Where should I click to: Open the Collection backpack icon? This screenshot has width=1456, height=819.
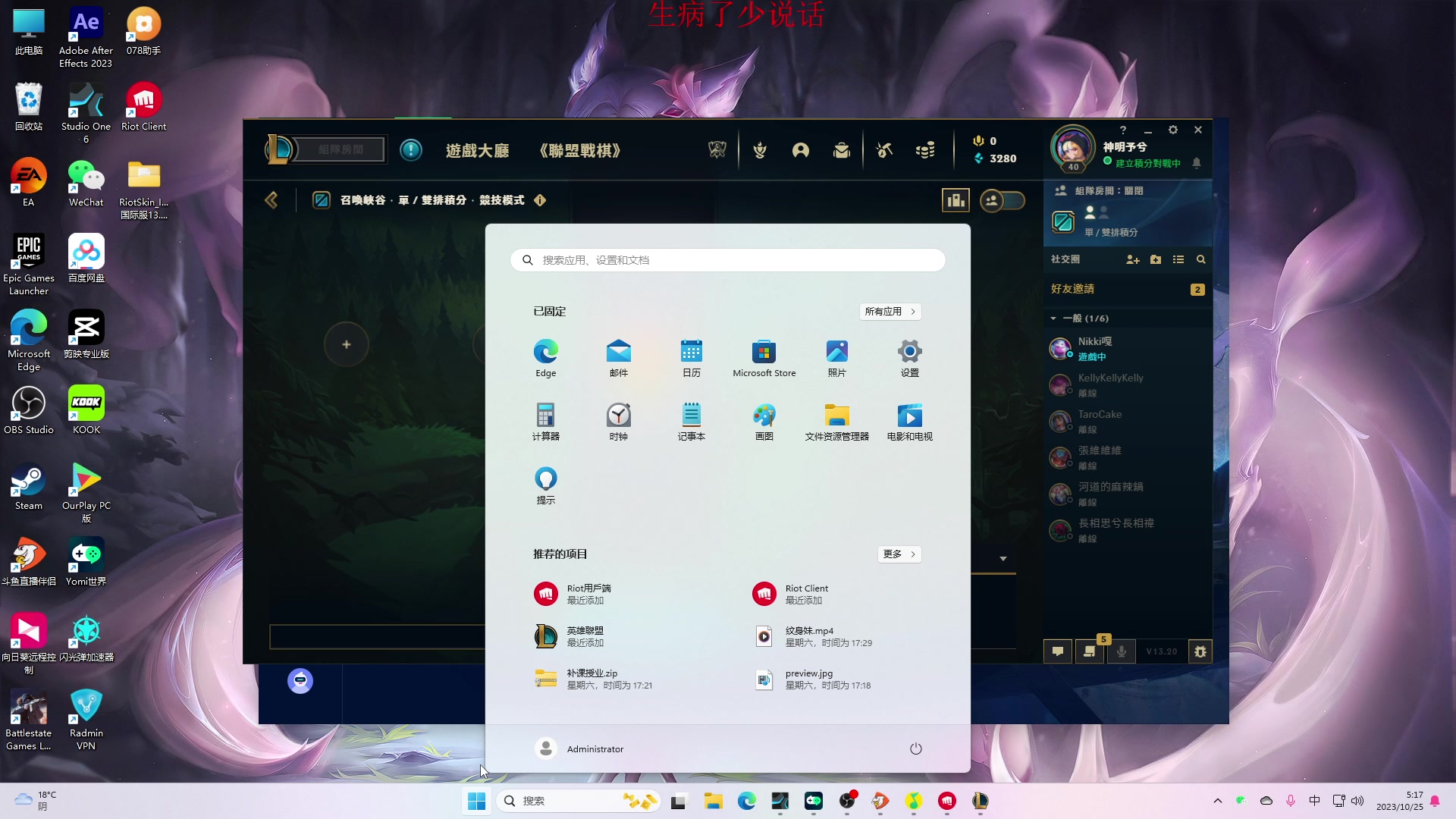point(842,150)
